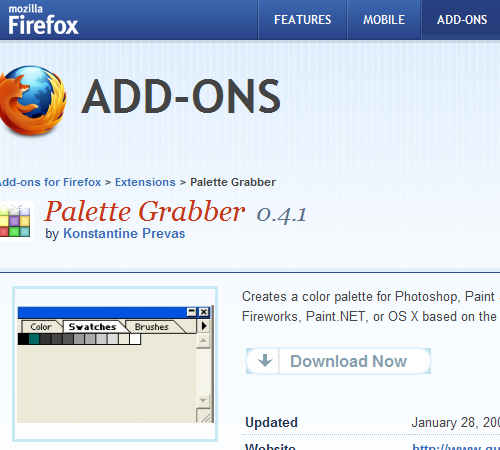Click the mozilla Firefox wordmark logo
The image size is (500, 450).
click(x=43, y=20)
